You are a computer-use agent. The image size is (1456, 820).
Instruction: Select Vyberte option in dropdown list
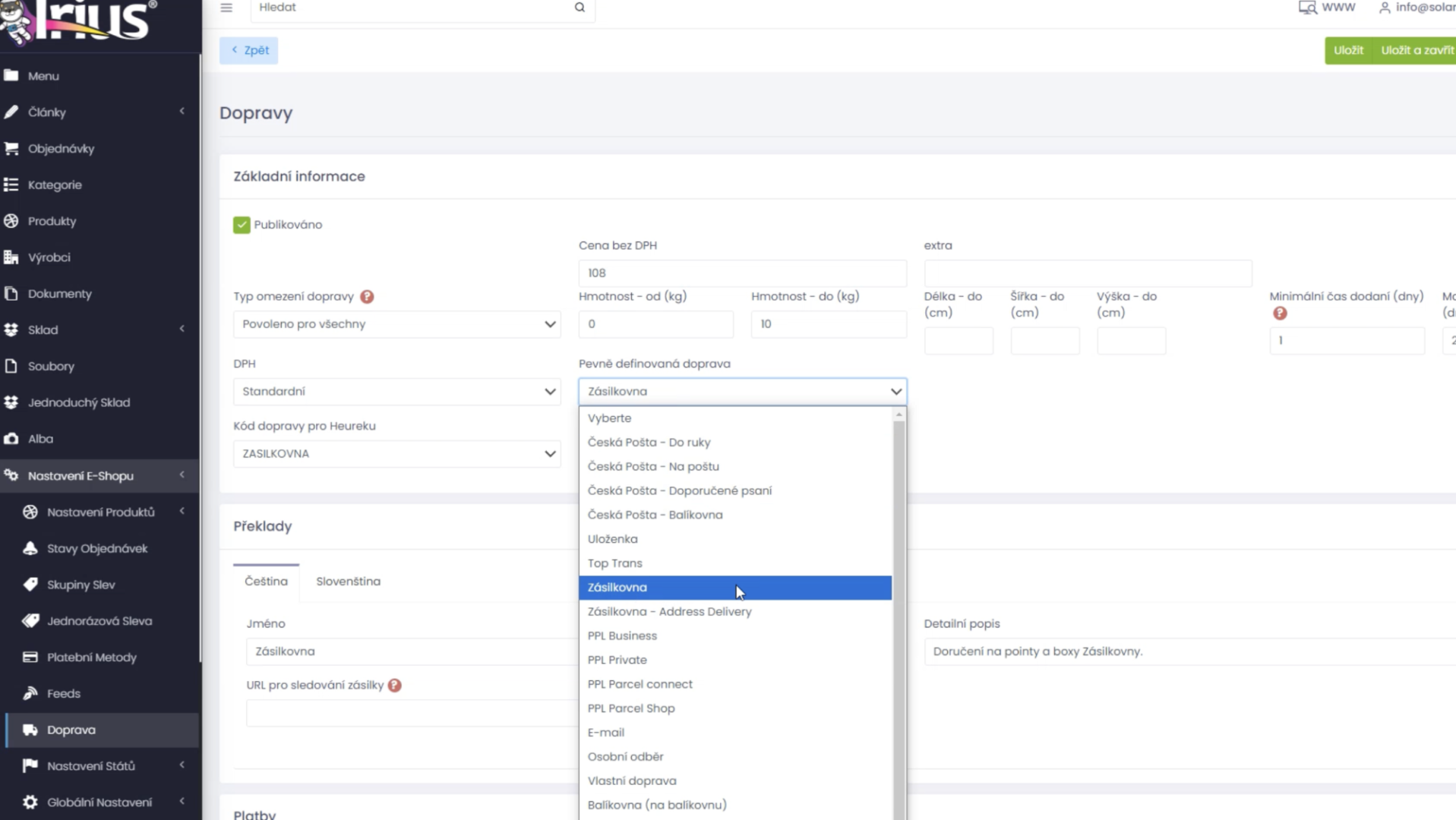735,418
